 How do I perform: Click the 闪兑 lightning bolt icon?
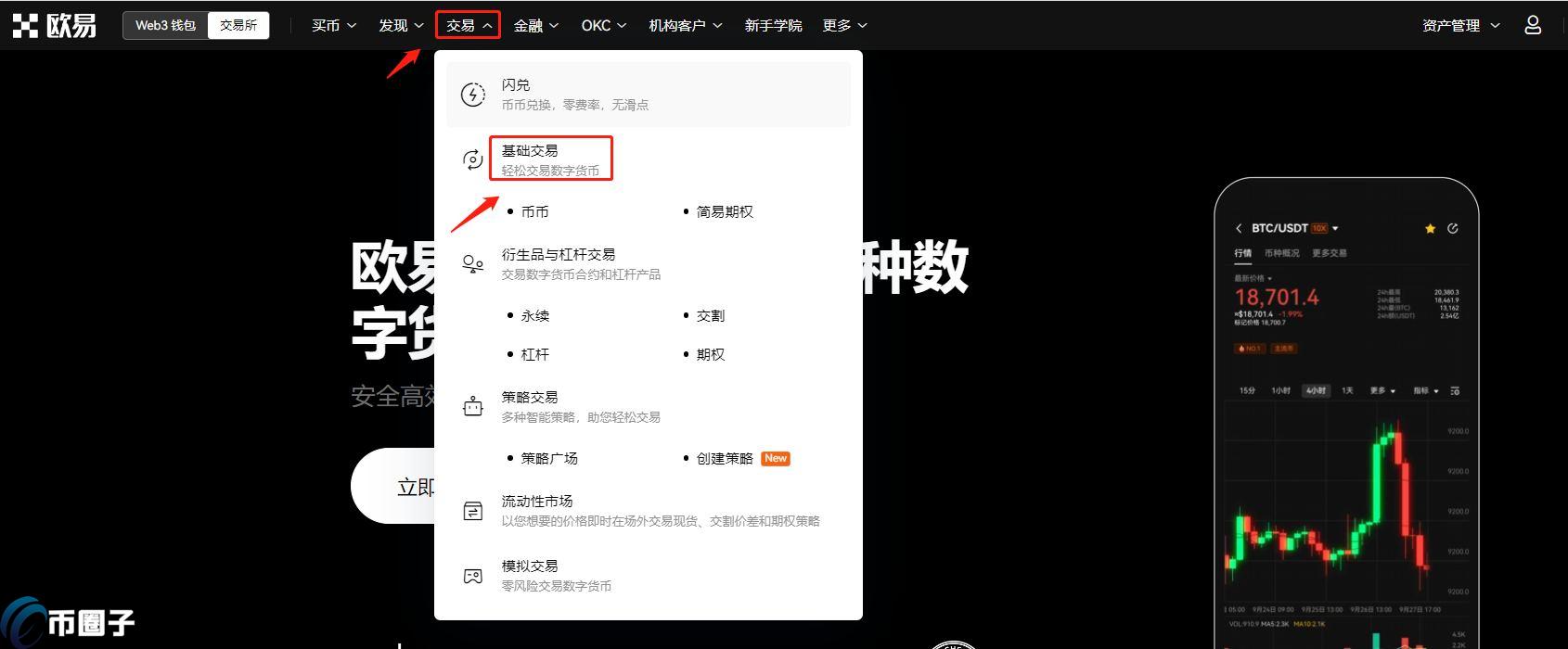473,95
